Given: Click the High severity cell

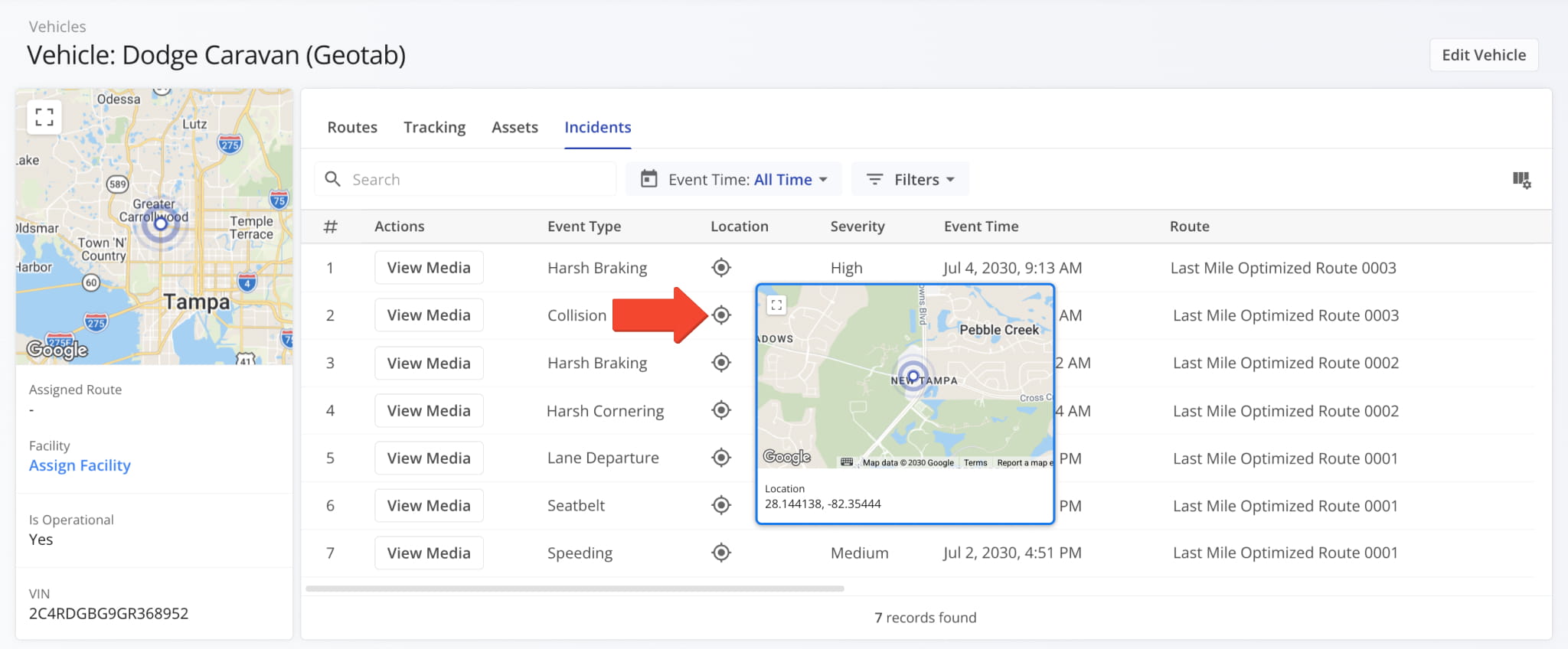Looking at the screenshot, I should pyautogui.click(x=847, y=268).
